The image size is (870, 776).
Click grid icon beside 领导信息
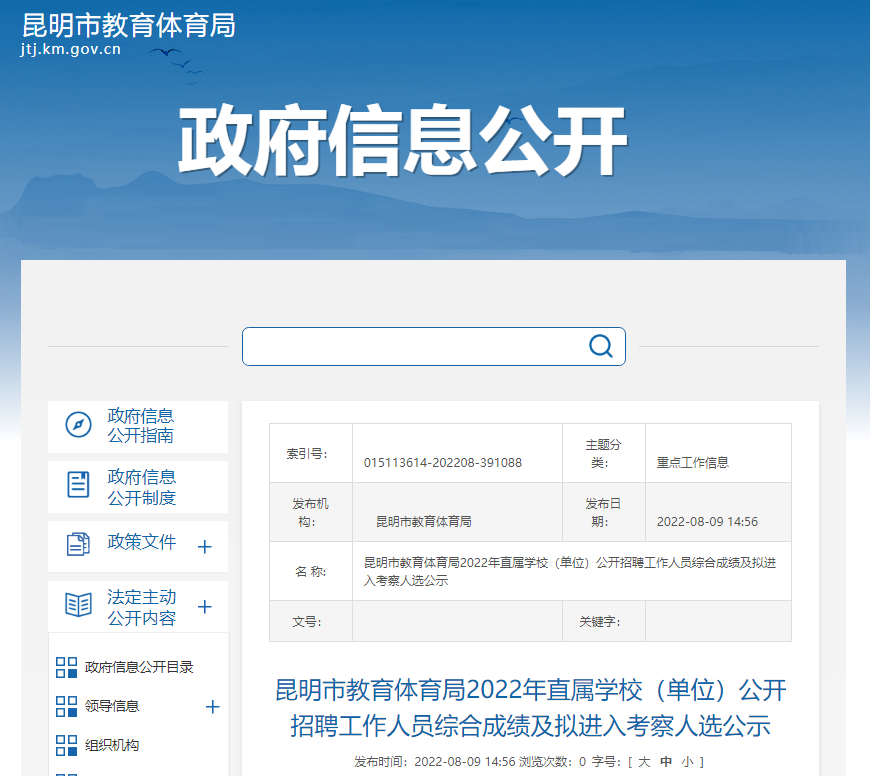(x=67, y=706)
